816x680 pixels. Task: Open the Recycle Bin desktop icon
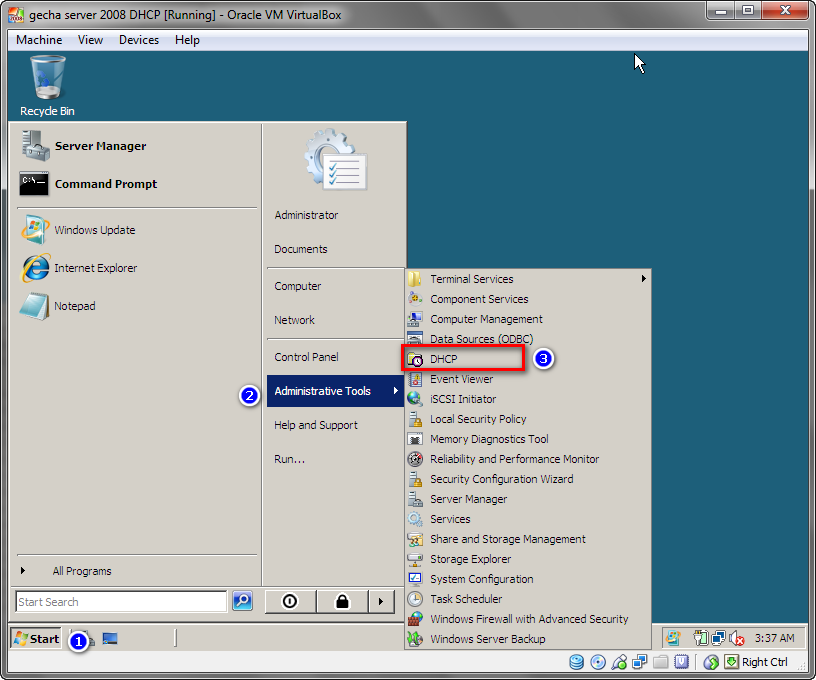tap(47, 86)
